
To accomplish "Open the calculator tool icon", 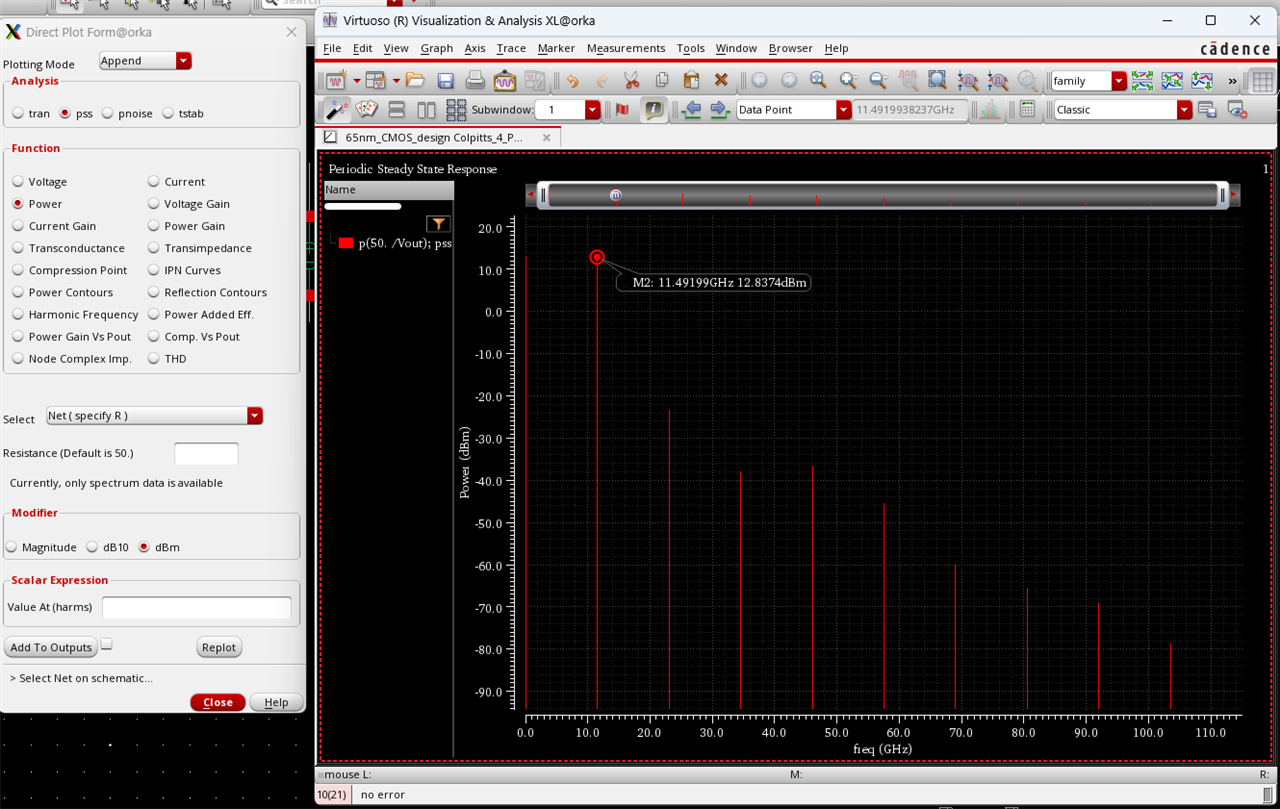I will 1027,110.
